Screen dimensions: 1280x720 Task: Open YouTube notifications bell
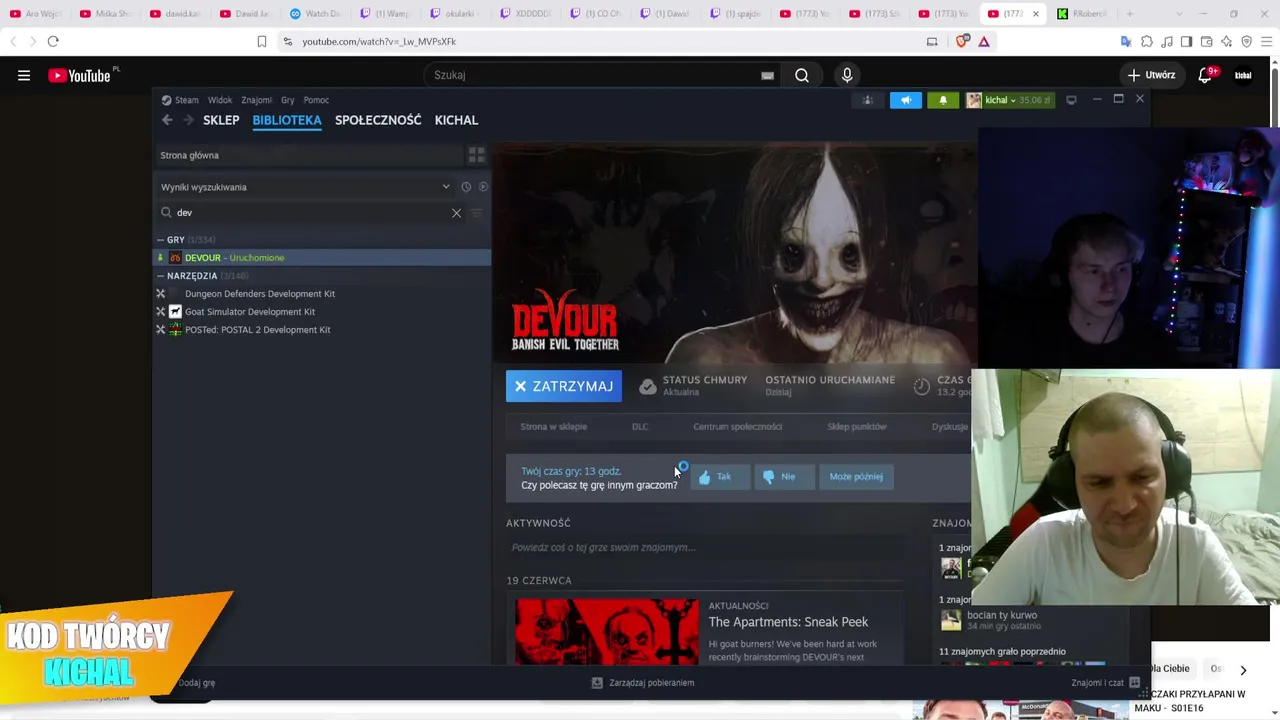(x=1206, y=75)
